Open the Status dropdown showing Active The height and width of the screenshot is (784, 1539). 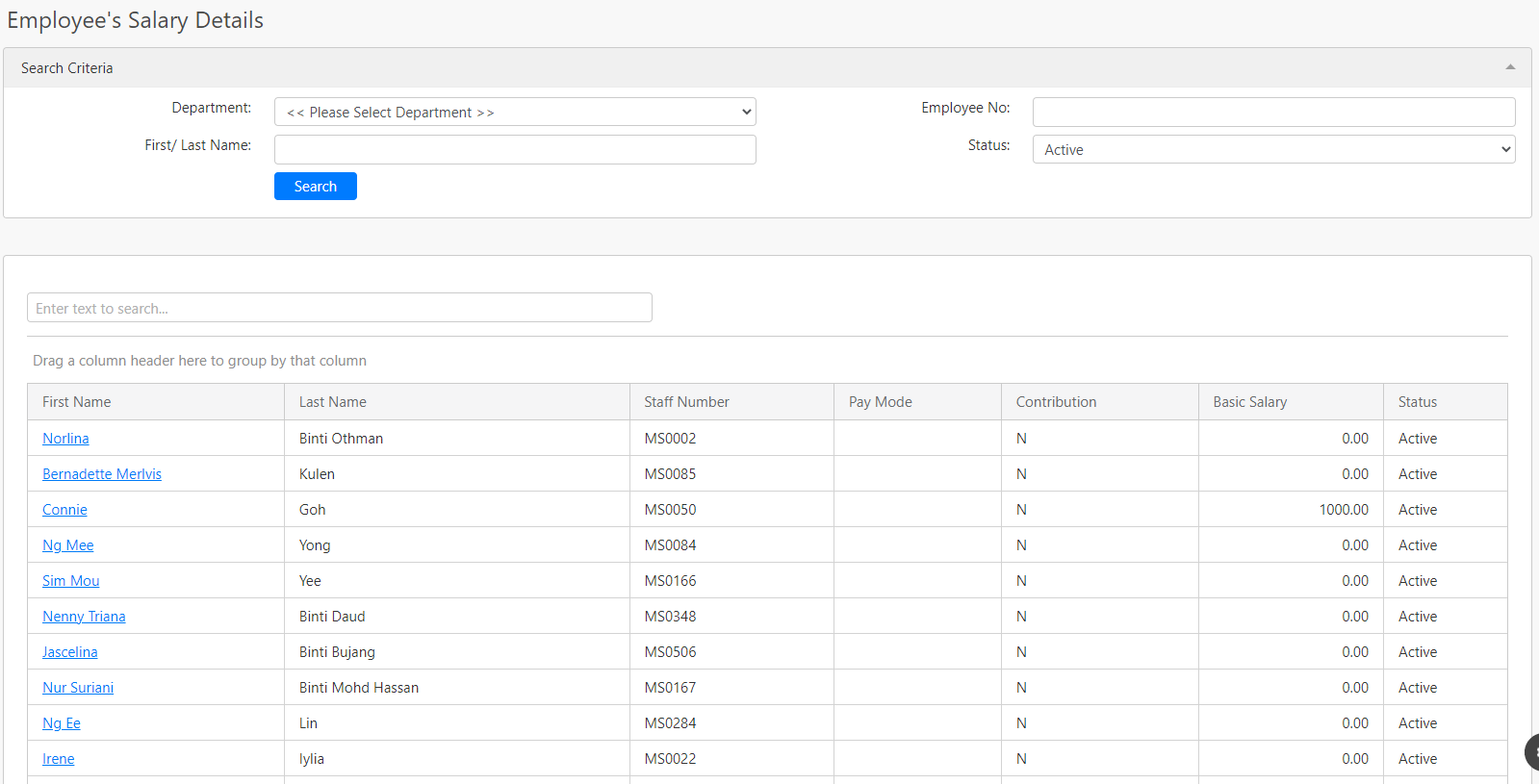[1273, 149]
